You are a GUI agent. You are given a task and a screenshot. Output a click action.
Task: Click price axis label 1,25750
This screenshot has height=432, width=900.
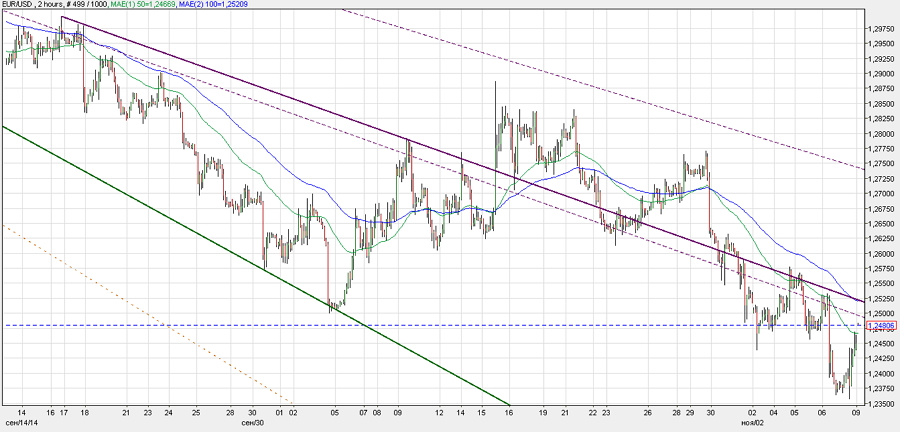(x=883, y=268)
